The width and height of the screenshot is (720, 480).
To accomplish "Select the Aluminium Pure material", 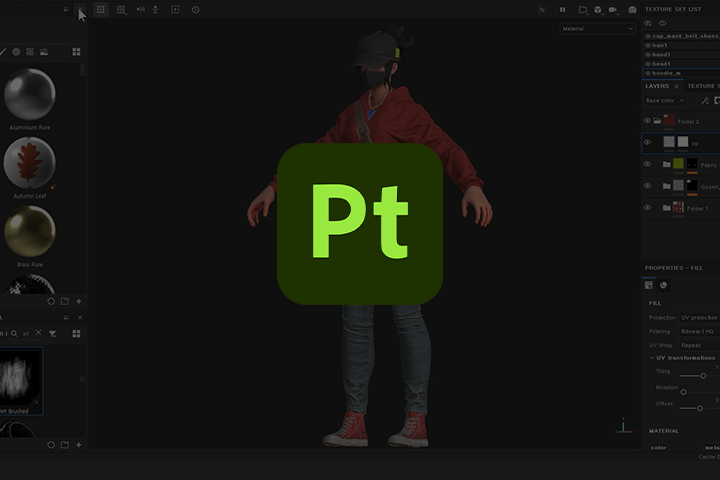I will pos(30,94).
